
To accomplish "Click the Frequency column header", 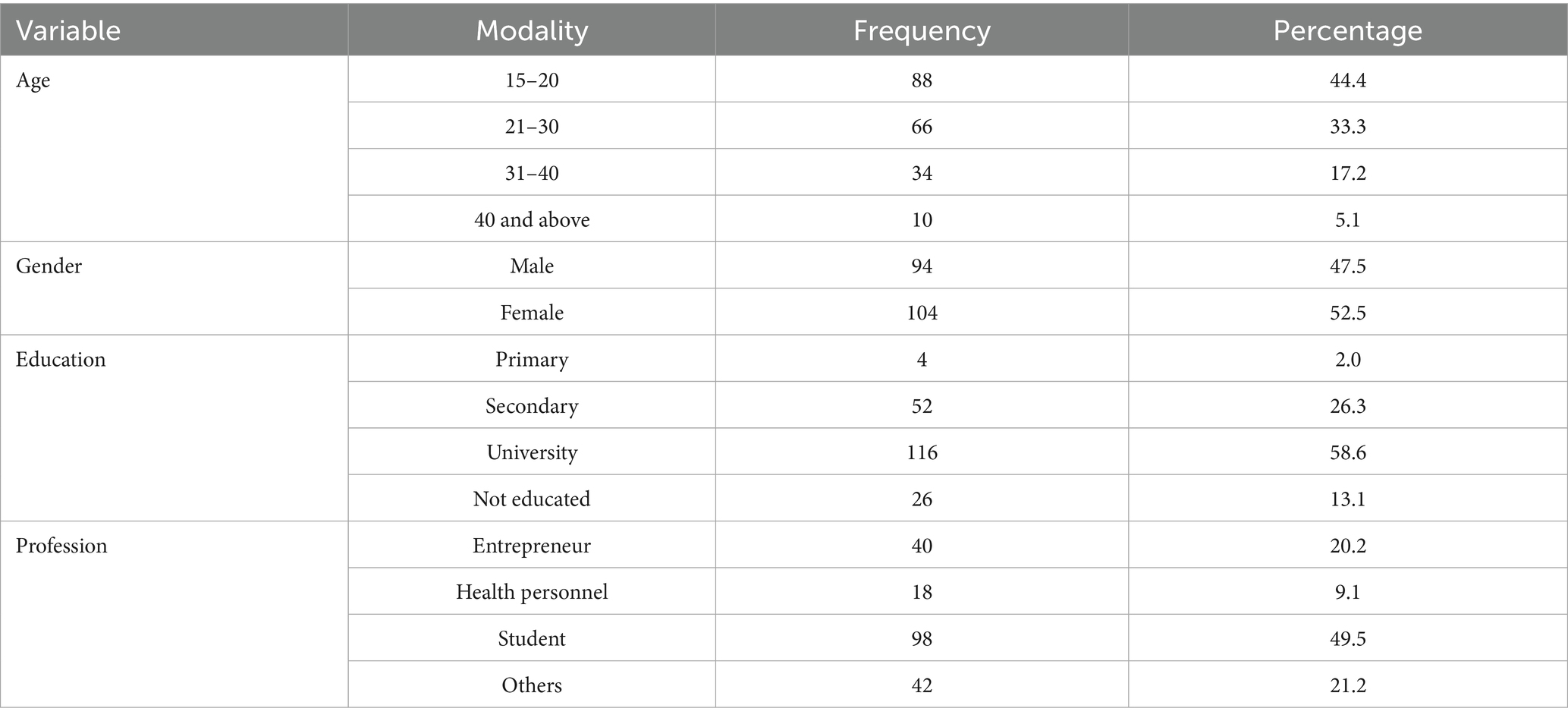I will tap(922, 30).
